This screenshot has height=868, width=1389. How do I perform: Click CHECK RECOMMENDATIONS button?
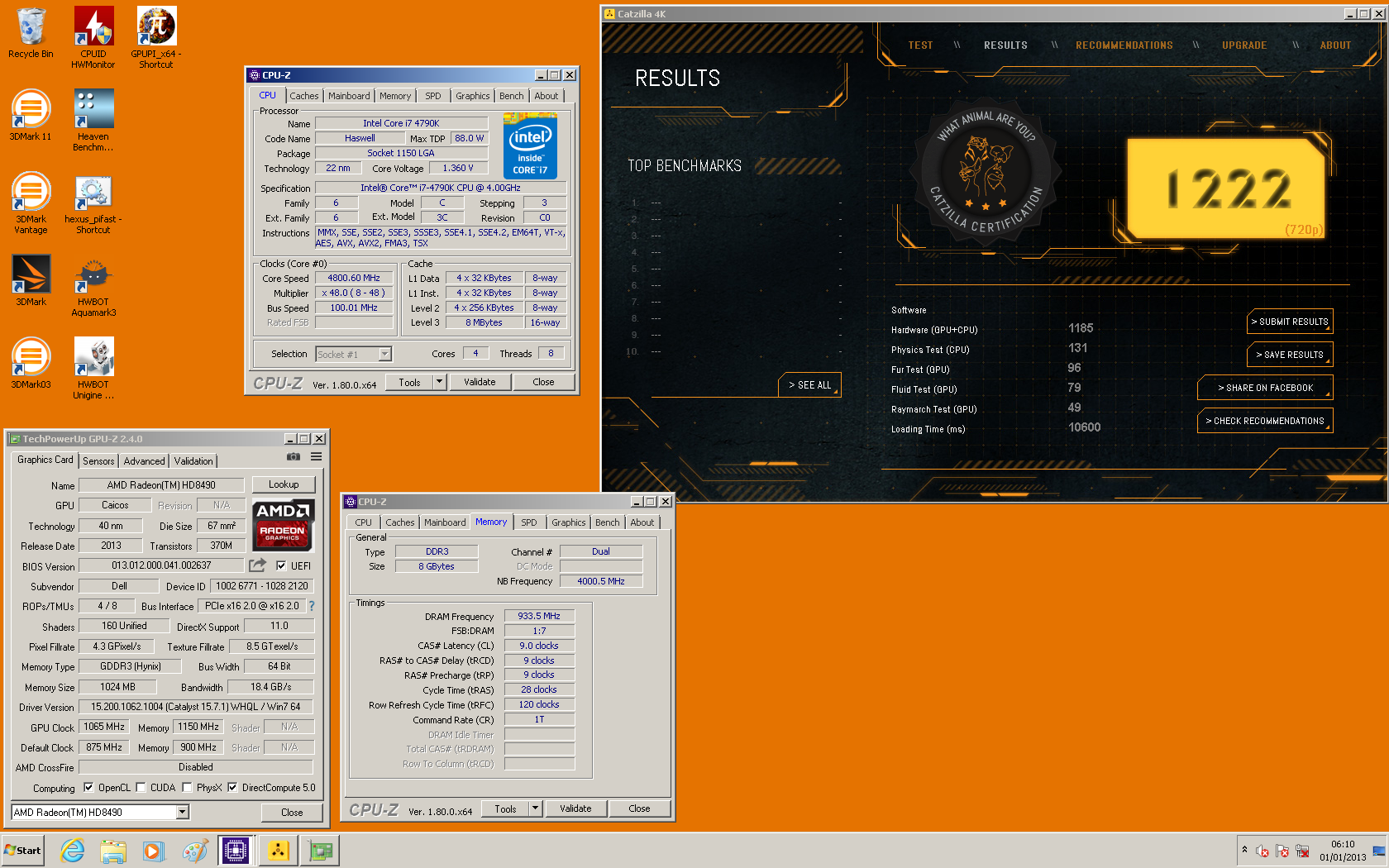click(x=1265, y=421)
